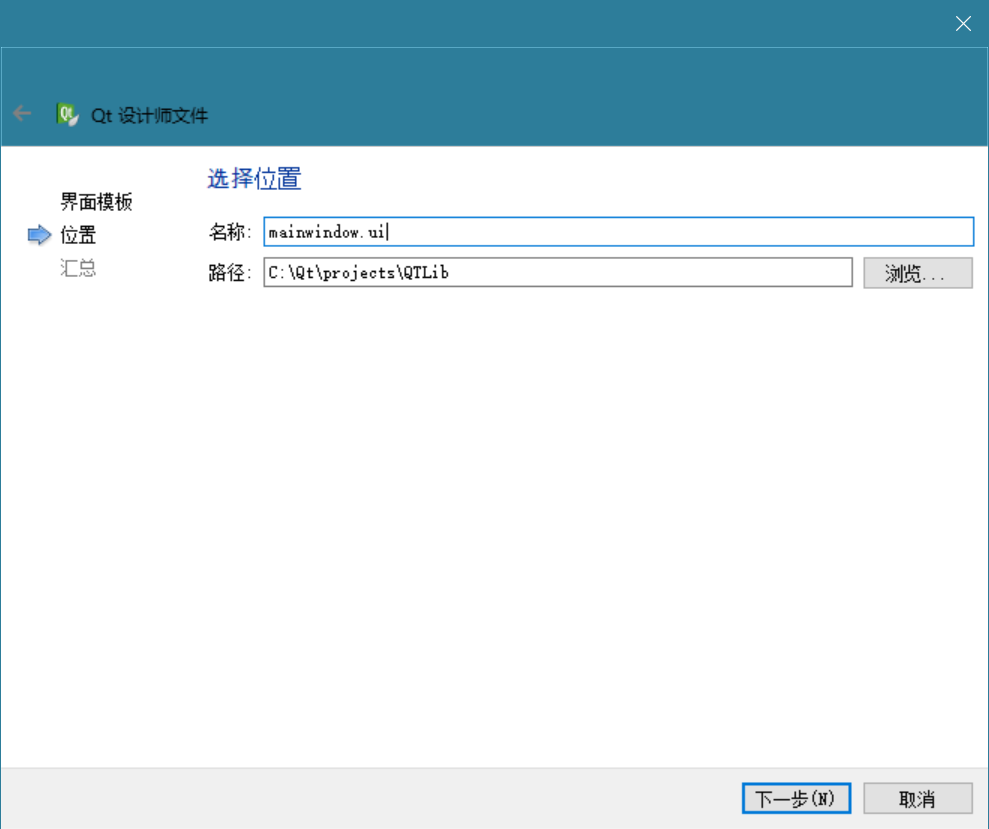The width and height of the screenshot is (989, 829).
Task: Click the back arrow in the wizard header
Action: (22, 114)
